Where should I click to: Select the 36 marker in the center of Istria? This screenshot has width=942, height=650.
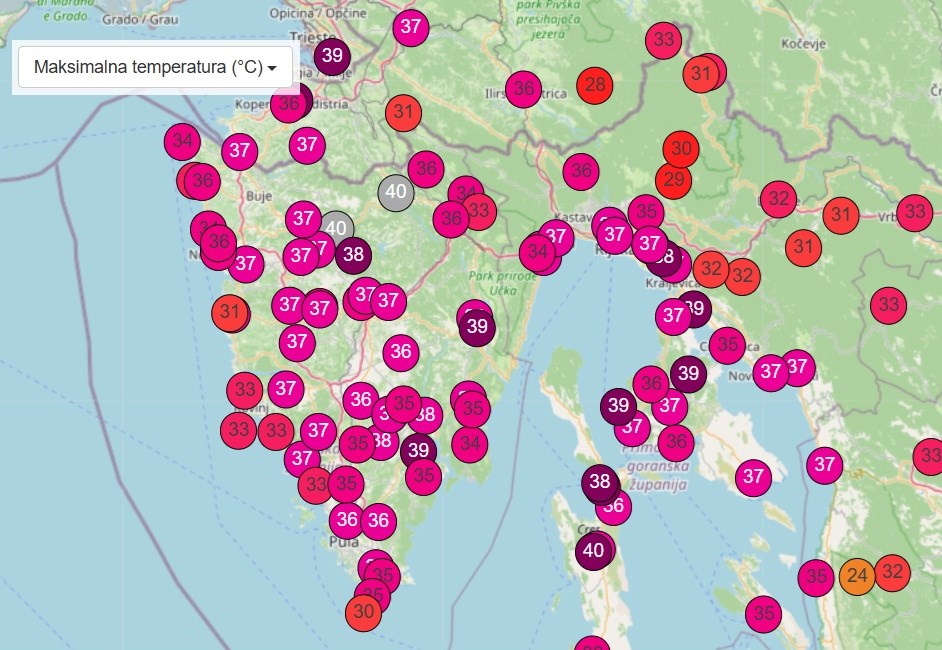tap(401, 352)
